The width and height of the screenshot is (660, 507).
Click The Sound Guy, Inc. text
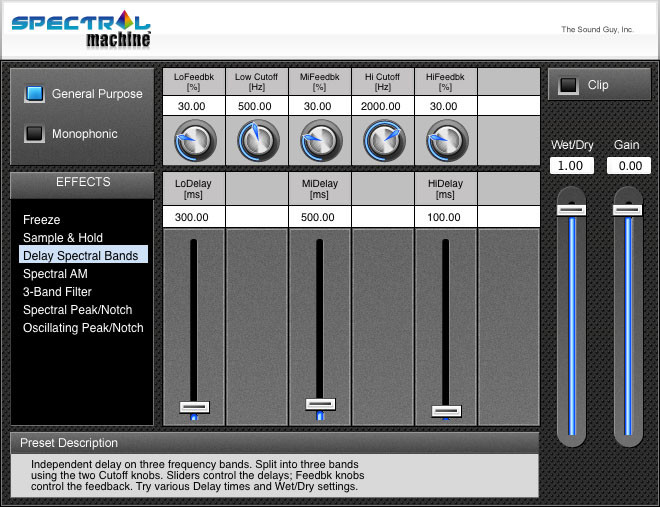pos(597,29)
